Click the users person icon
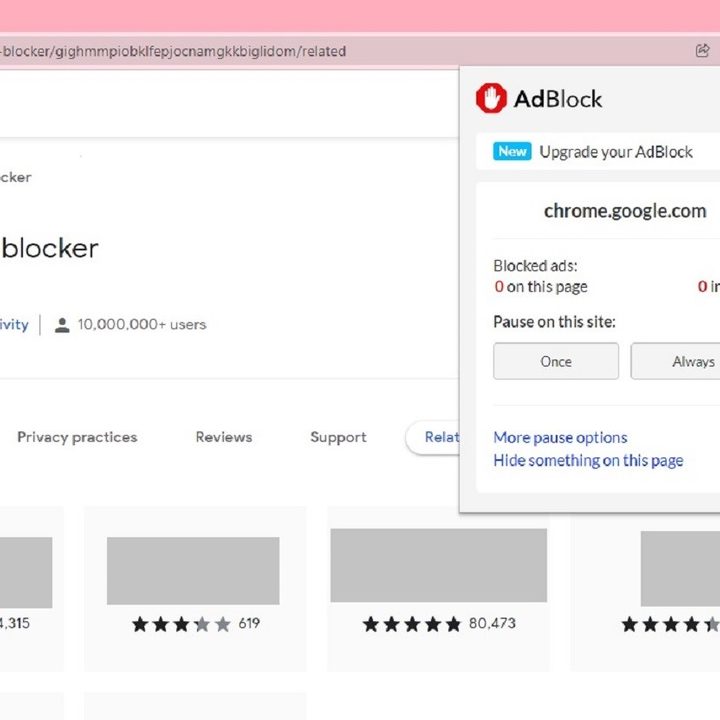 [62, 325]
